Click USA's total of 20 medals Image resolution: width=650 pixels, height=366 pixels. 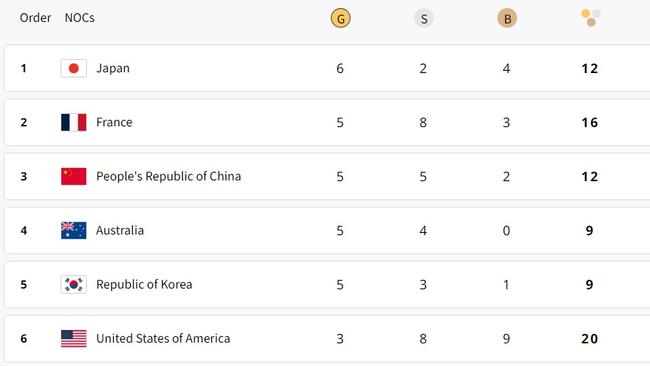589,339
